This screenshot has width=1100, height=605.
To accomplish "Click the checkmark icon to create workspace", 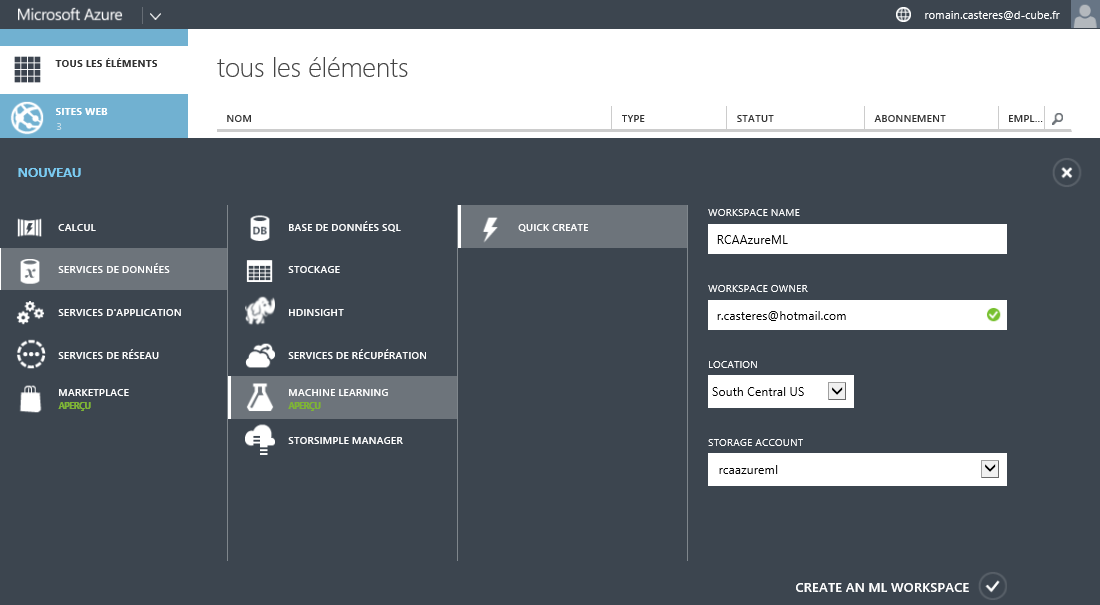I will coord(993,586).
